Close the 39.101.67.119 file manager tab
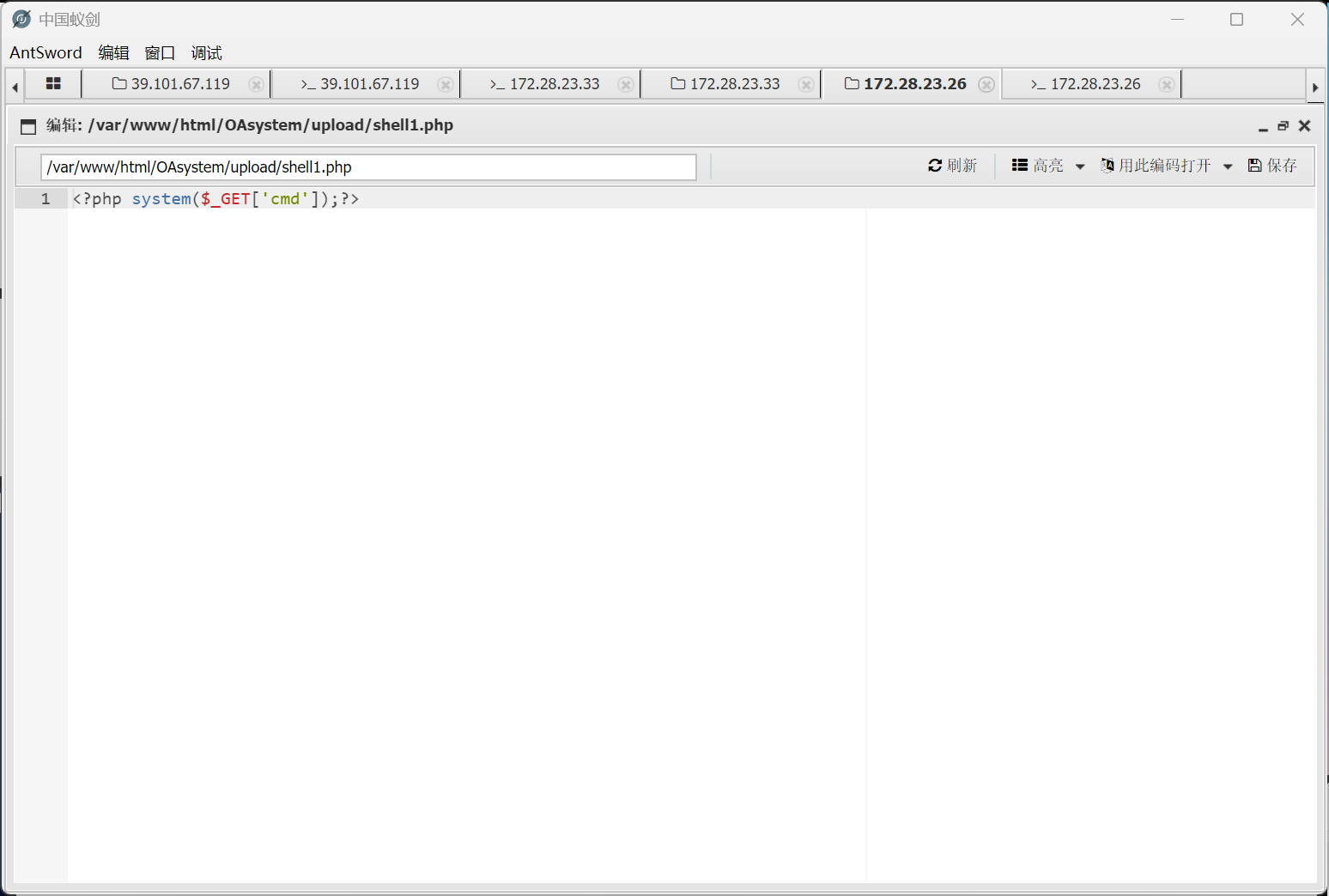The width and height of the screenshot is (1329, 896). [x=256, y=84]
